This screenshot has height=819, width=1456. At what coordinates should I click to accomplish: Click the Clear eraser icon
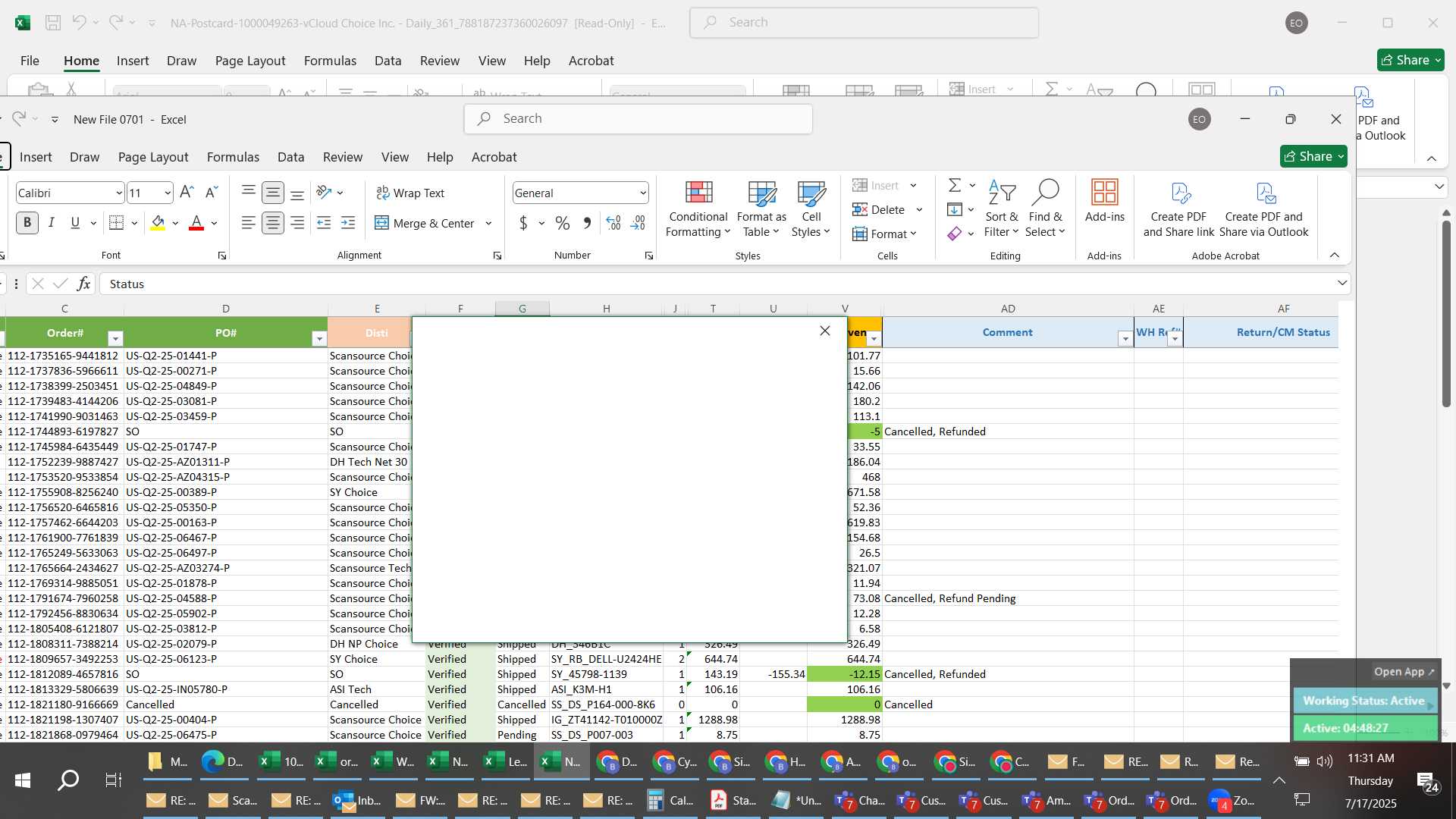click(x=955, y=234)
